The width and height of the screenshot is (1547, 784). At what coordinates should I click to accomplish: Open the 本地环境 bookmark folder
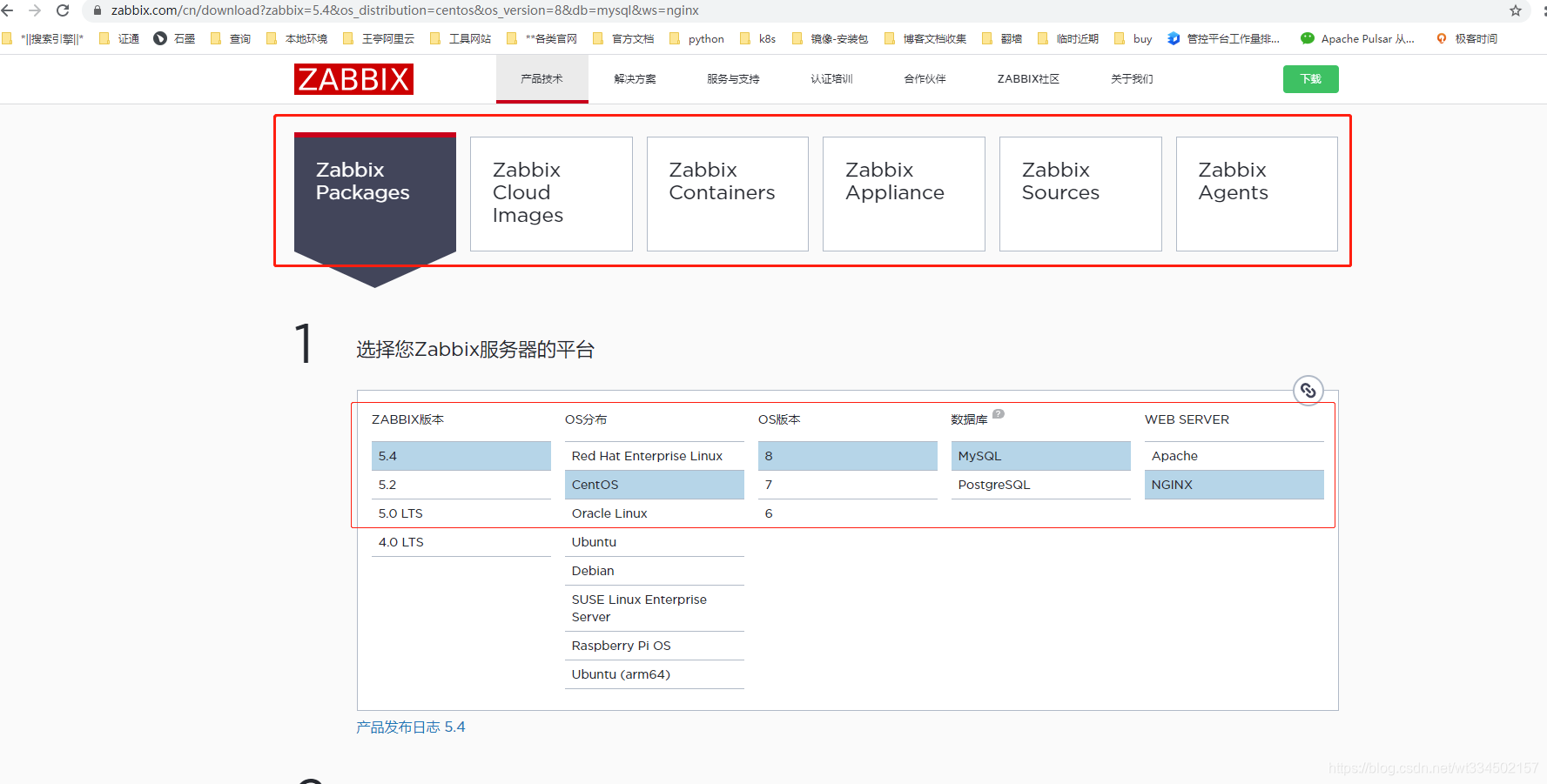(297, 38)
